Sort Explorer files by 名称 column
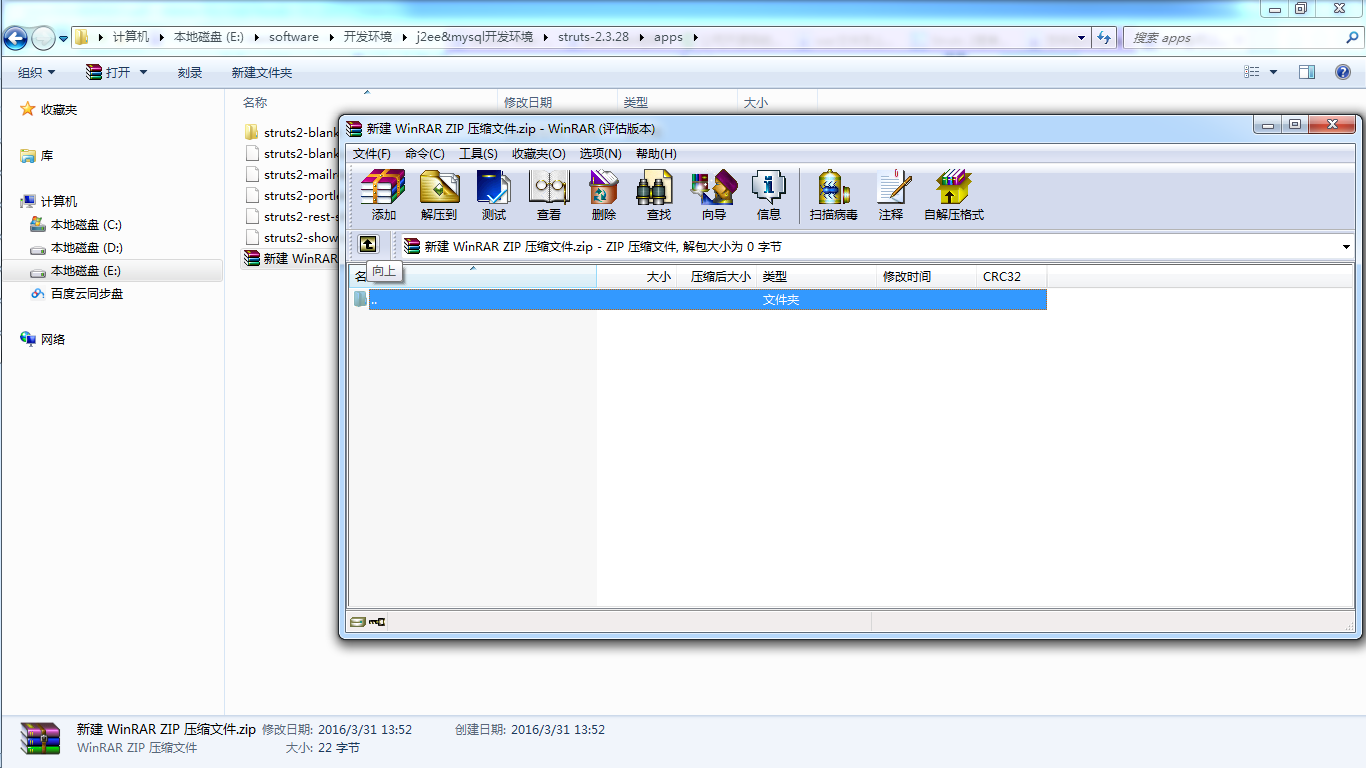This screenshot has height=768, width=1366. pyautogui.click(x=368, y=102)
